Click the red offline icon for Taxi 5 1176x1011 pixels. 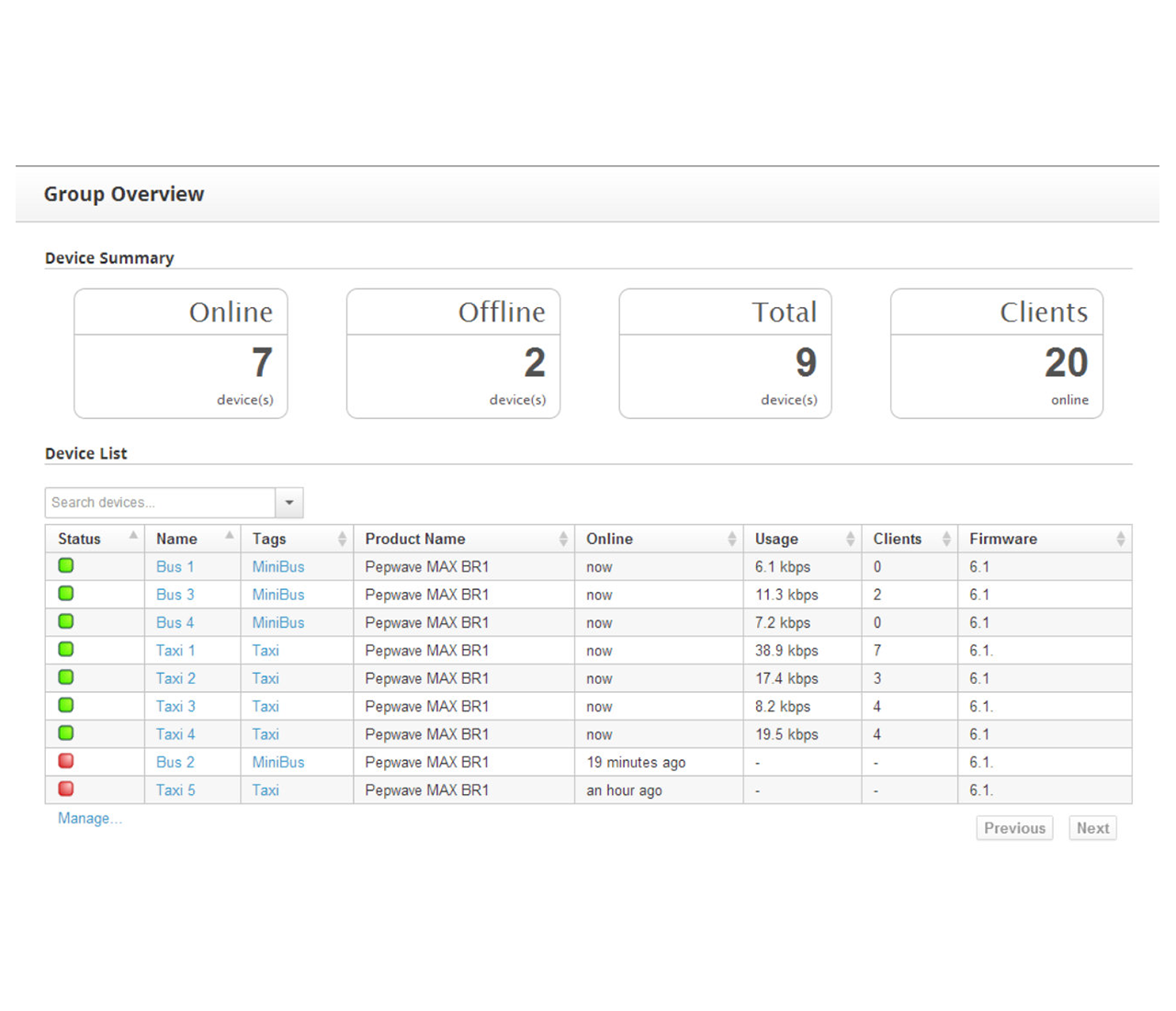coord(66,789)
